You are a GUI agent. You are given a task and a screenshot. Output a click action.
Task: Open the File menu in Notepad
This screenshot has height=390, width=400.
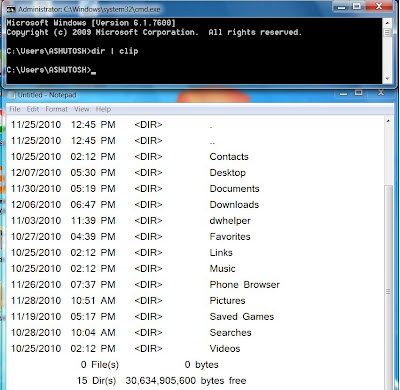pyautogui.click(x=15, y=109)
